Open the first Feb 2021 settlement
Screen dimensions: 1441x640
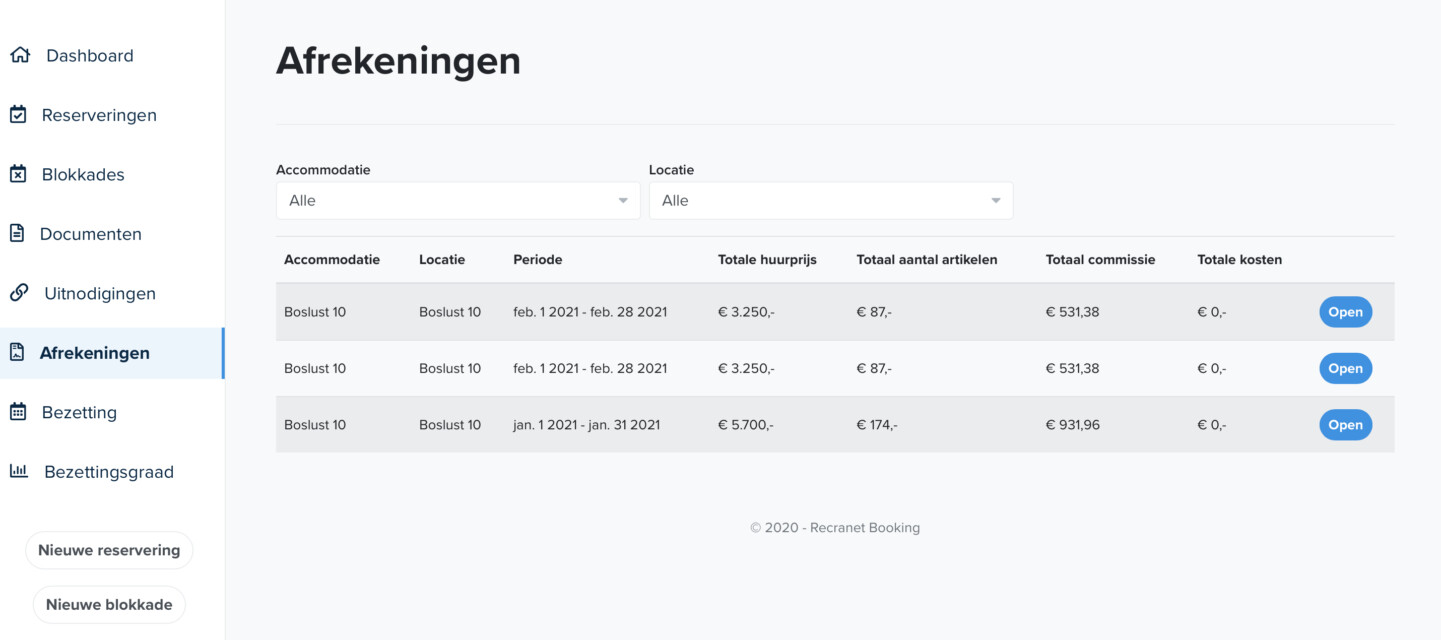(x=1345, y=312)
